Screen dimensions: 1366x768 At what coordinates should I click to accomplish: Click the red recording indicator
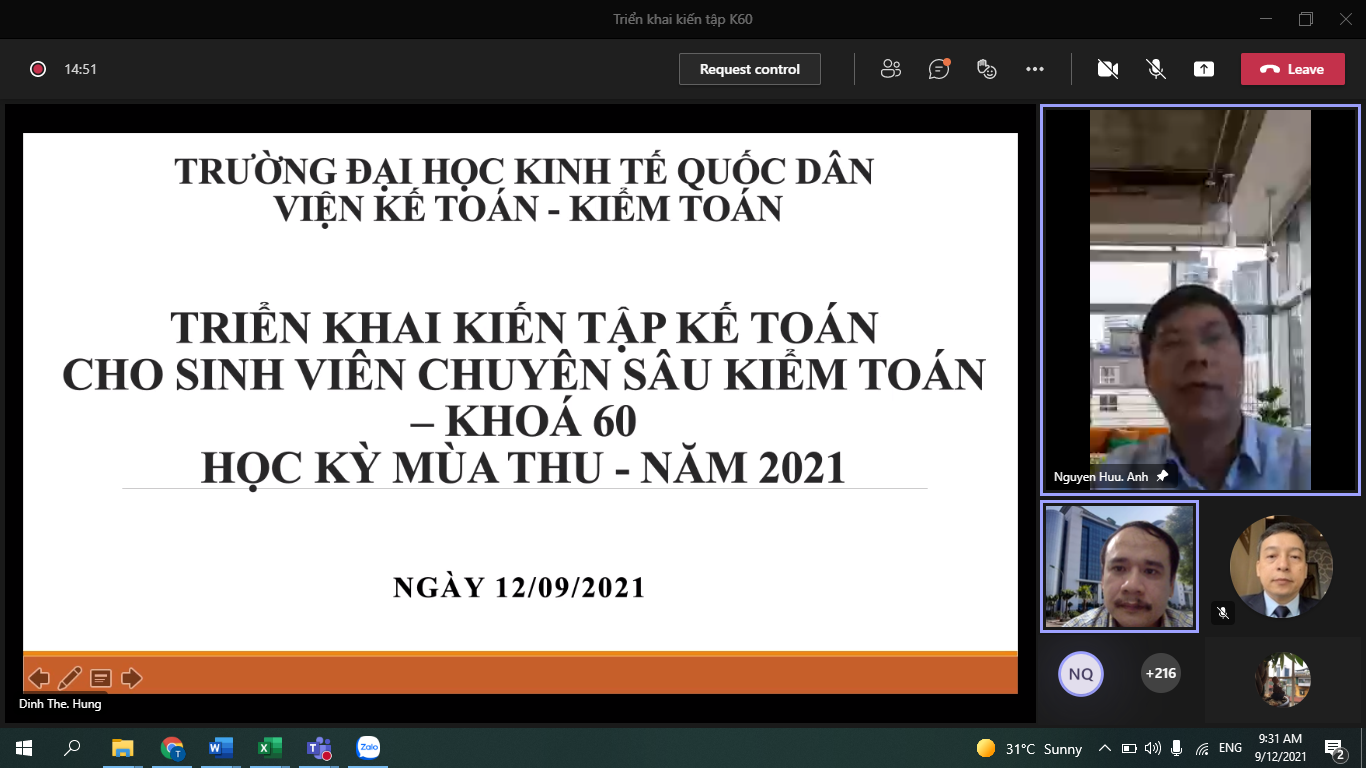[x=38, y=69]
